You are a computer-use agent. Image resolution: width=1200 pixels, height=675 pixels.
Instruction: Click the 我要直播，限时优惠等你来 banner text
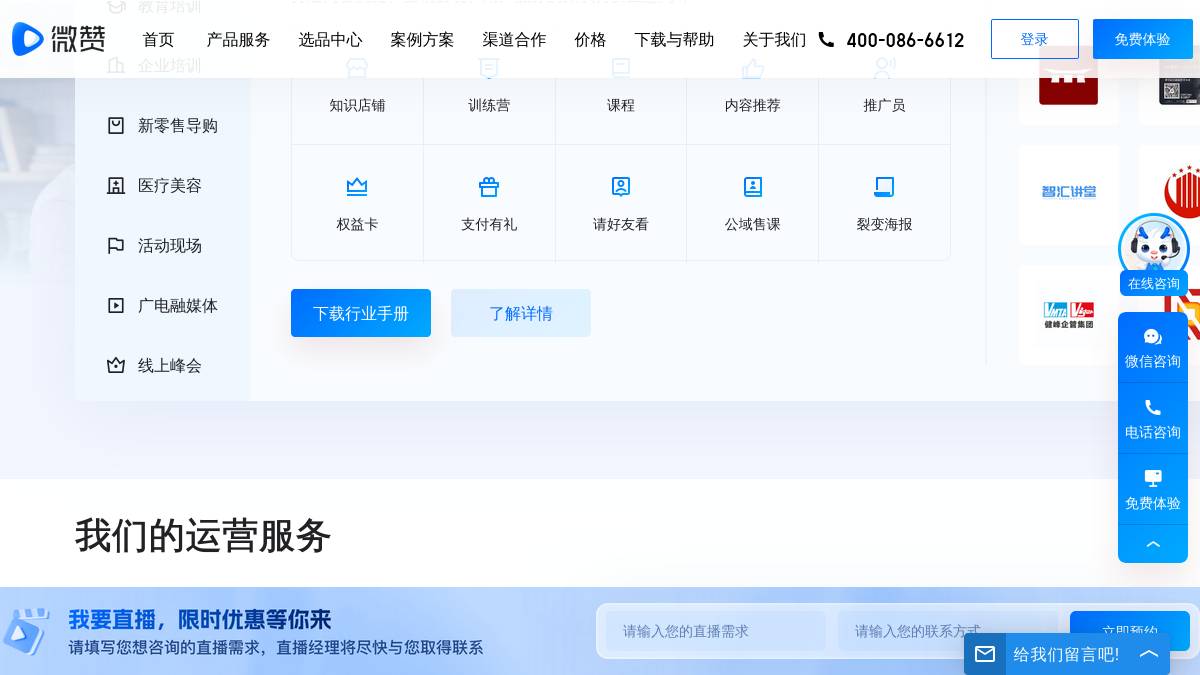click(x=200, y=619)
